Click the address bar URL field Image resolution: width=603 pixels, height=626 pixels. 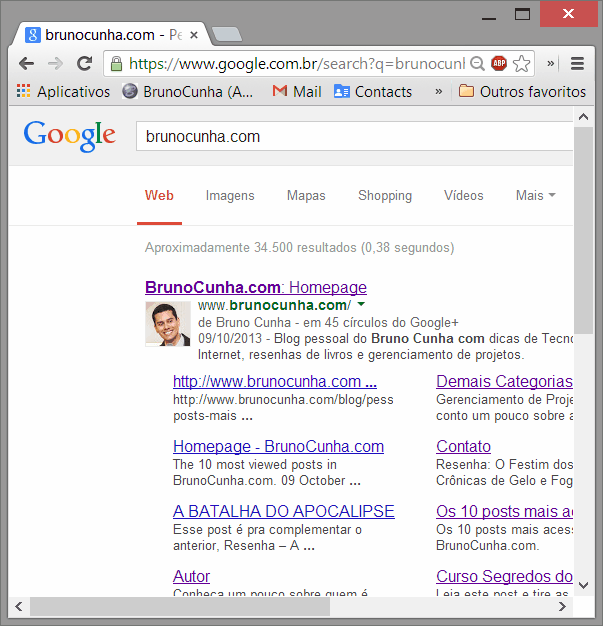click(x=296, y=63)
